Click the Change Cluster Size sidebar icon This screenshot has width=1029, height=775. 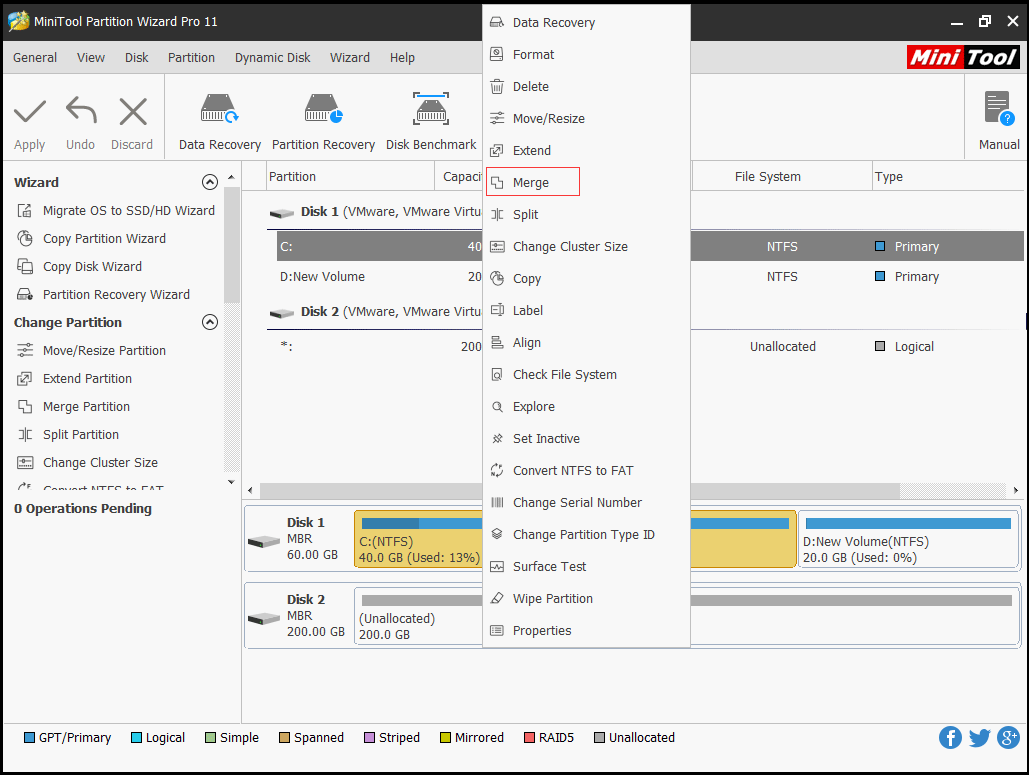25,463
